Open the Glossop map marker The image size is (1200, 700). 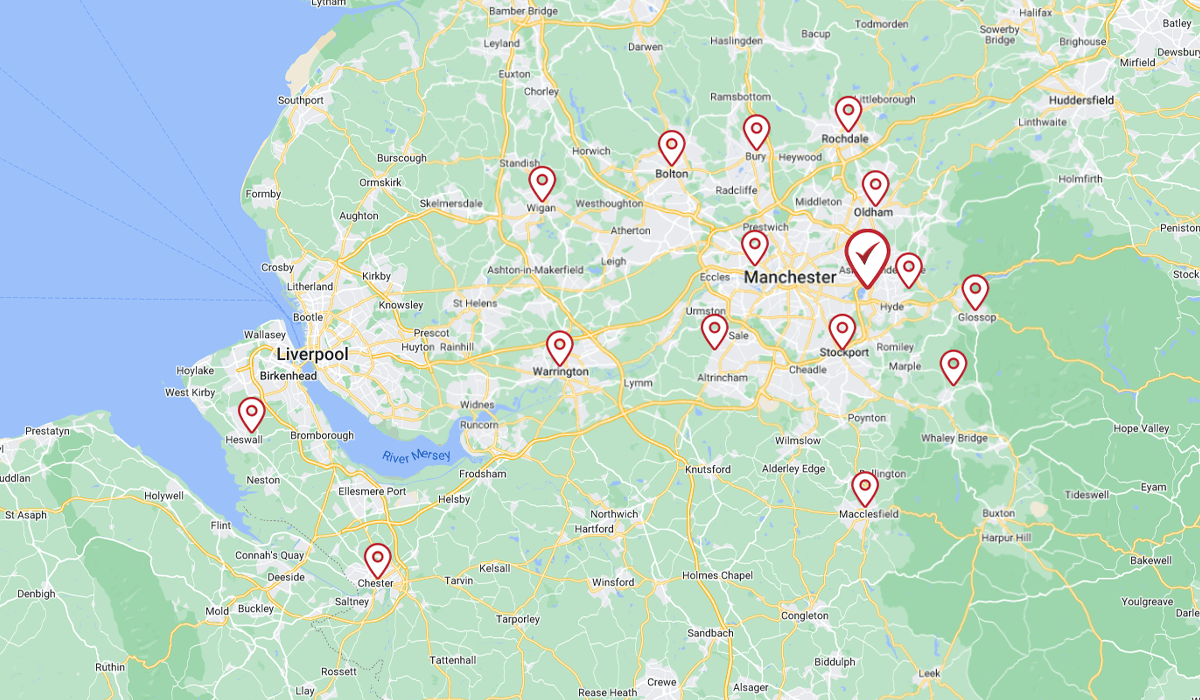click(x=975, y=292)
